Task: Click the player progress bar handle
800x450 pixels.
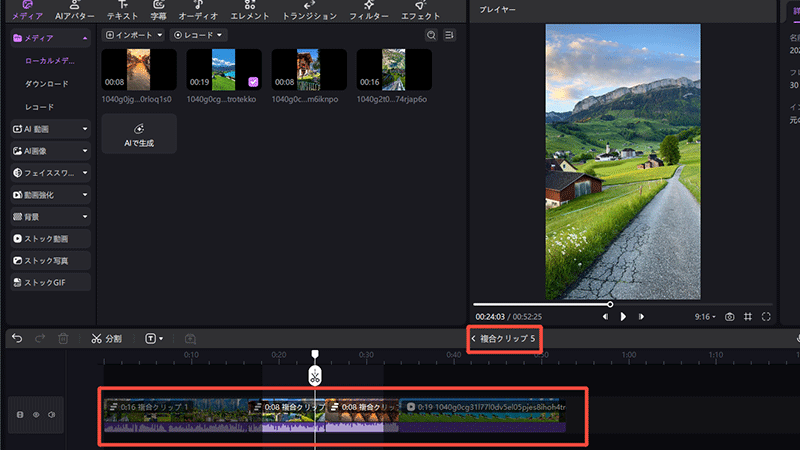Action: 610,304
